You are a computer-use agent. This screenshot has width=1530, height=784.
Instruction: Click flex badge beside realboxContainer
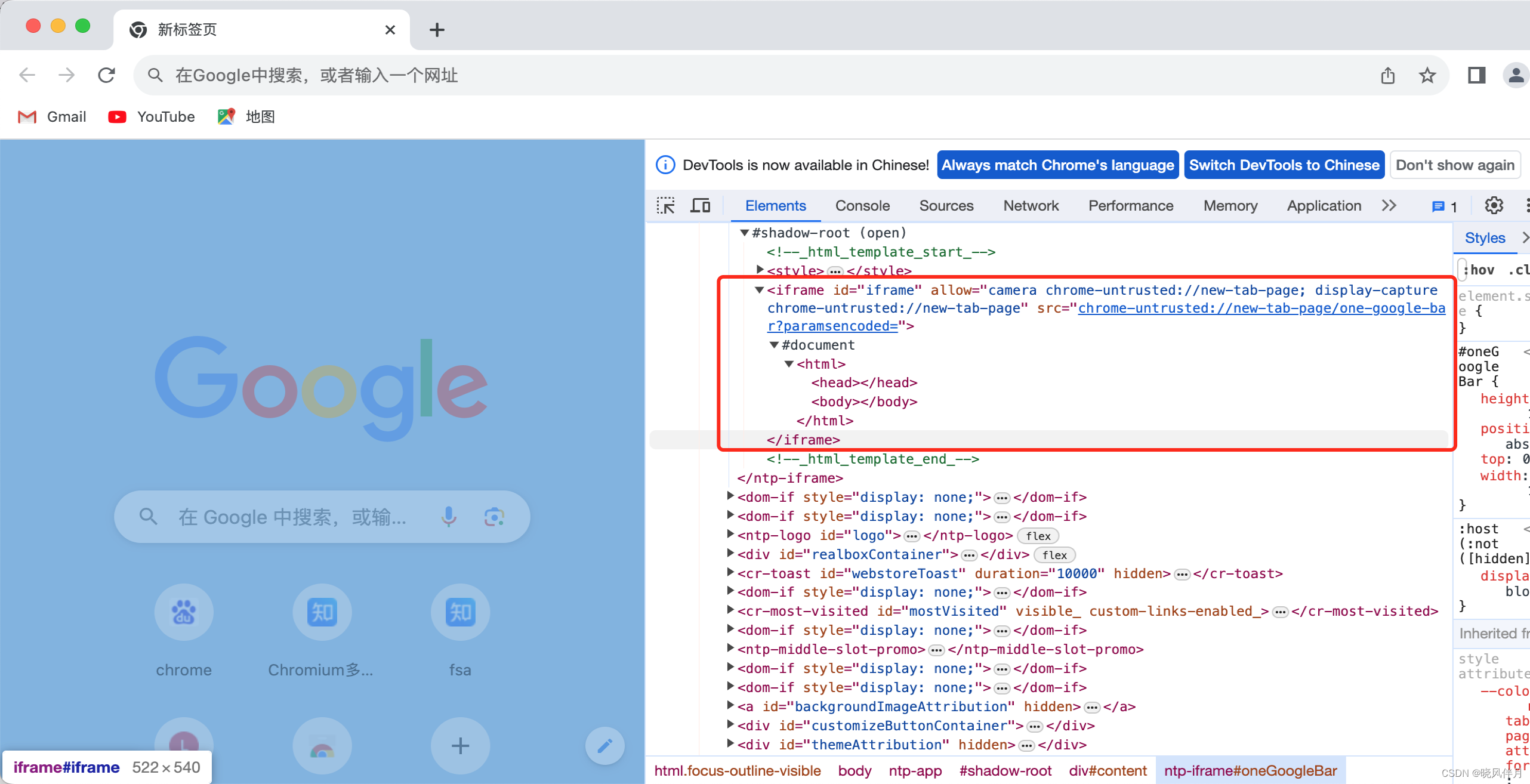tap(1054, 555)
